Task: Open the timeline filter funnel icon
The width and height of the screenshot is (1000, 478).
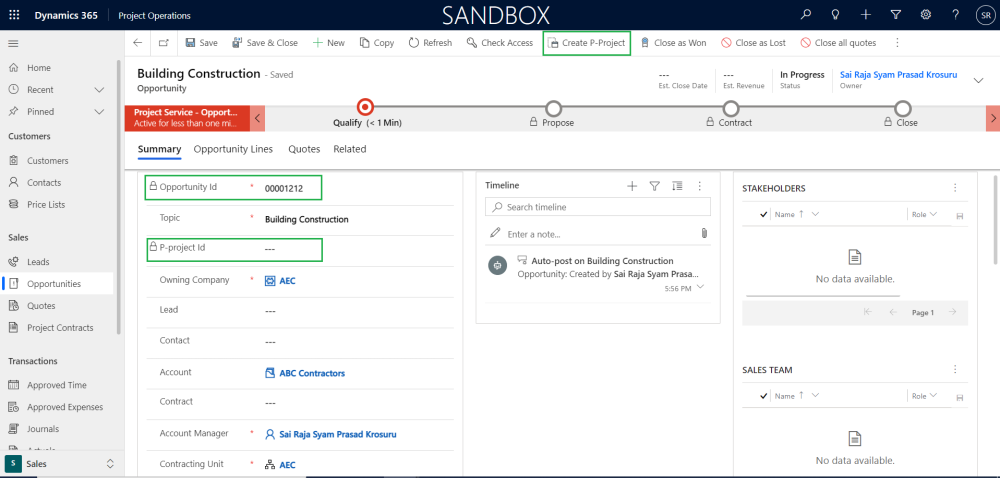Action: click(654, 186)
